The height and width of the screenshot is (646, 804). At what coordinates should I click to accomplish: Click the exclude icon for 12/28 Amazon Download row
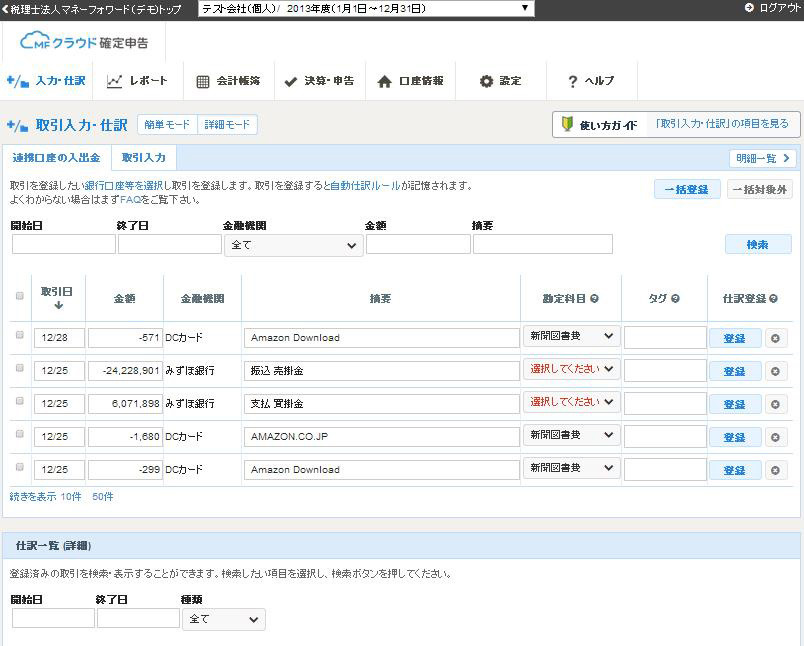click(775, 338)
